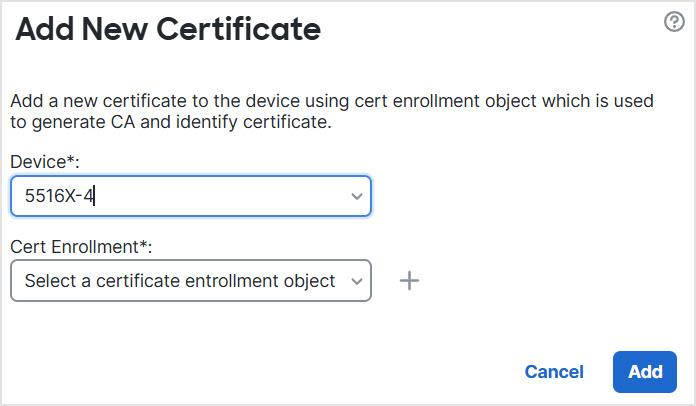Open the certificate enrollment object select box

pos(190,281)
